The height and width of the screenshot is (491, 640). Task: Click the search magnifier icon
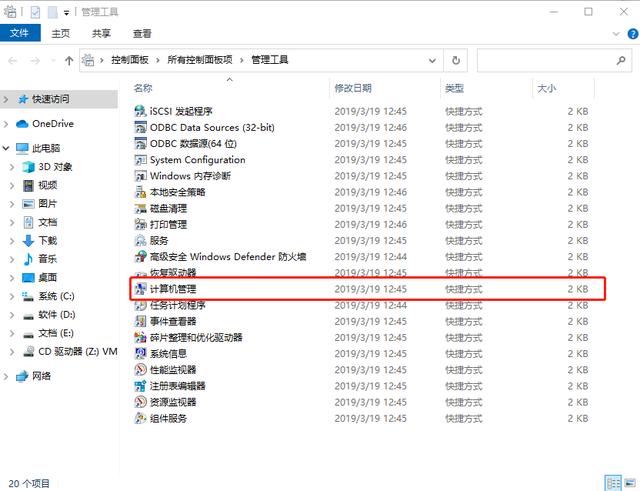[621, 60]
